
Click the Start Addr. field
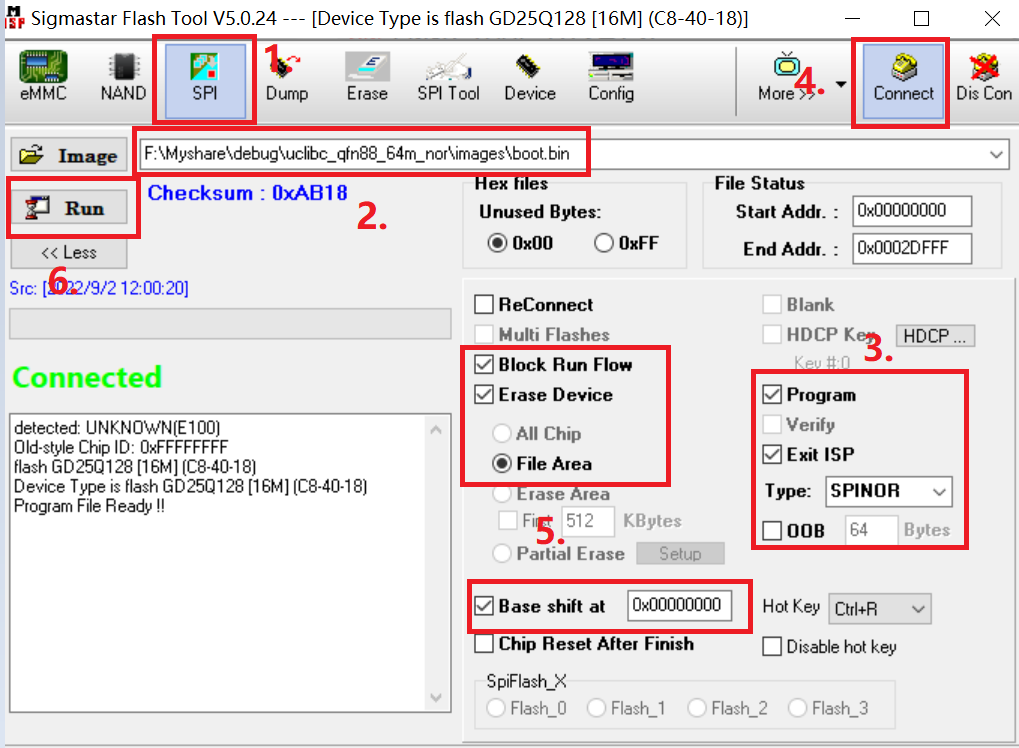[912, 211]
